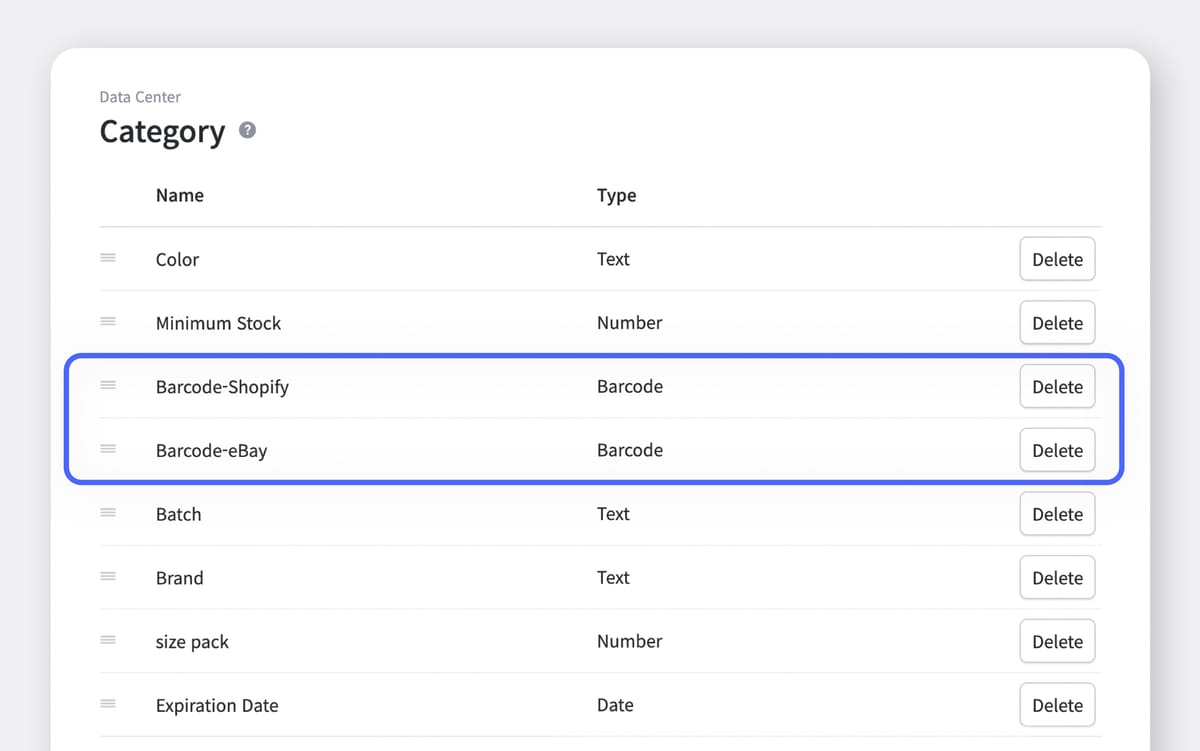
Task: Delete the Color attribute
Action: coord(1057,259)
